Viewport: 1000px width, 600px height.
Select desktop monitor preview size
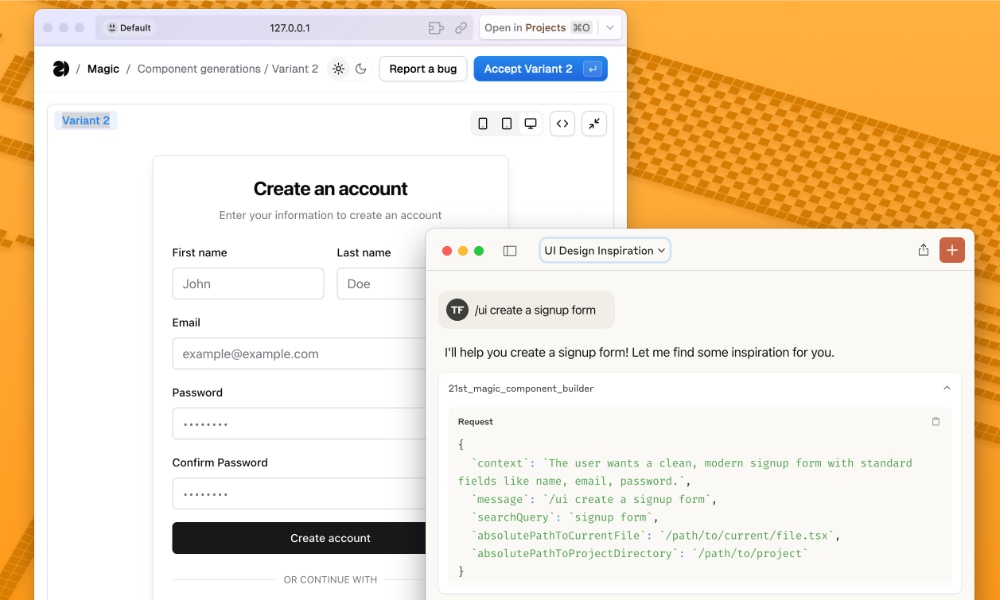point(531,124)
